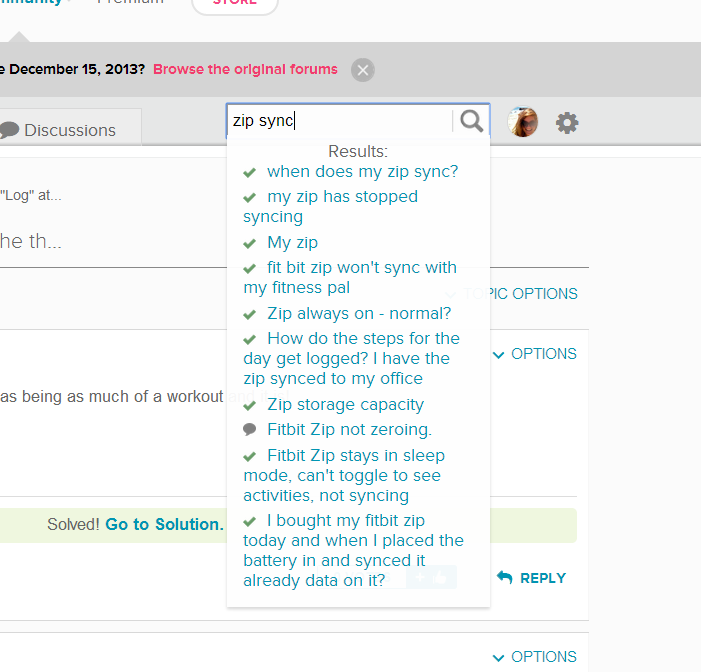Open result 'my zip has stopped syncing'
Screen dimensions: 701x672
pos(330,206)
